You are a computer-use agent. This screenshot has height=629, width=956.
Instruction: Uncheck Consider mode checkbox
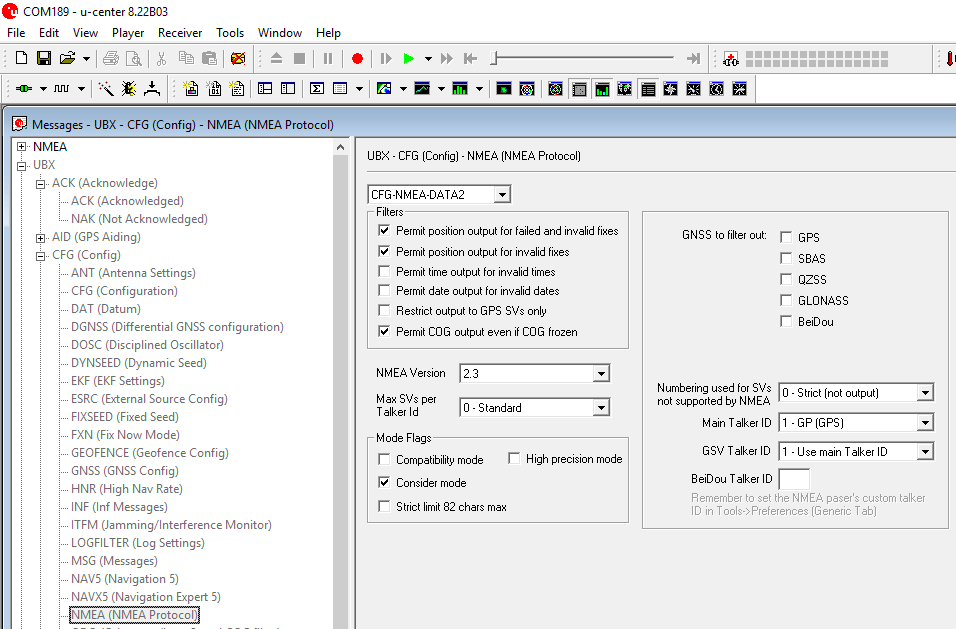click(x=385, y=483)
